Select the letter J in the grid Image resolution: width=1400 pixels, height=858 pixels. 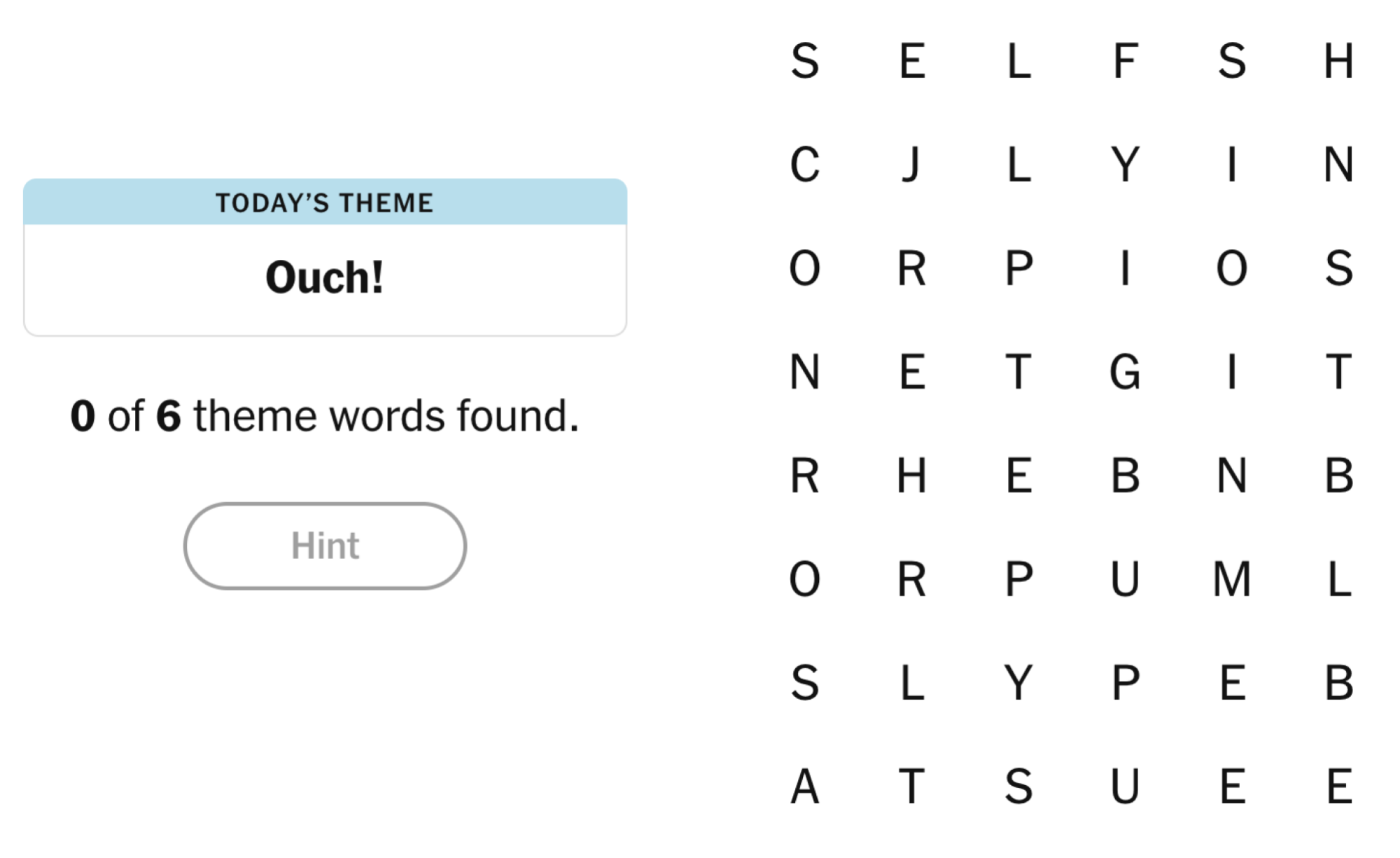(x=911, y=165)
